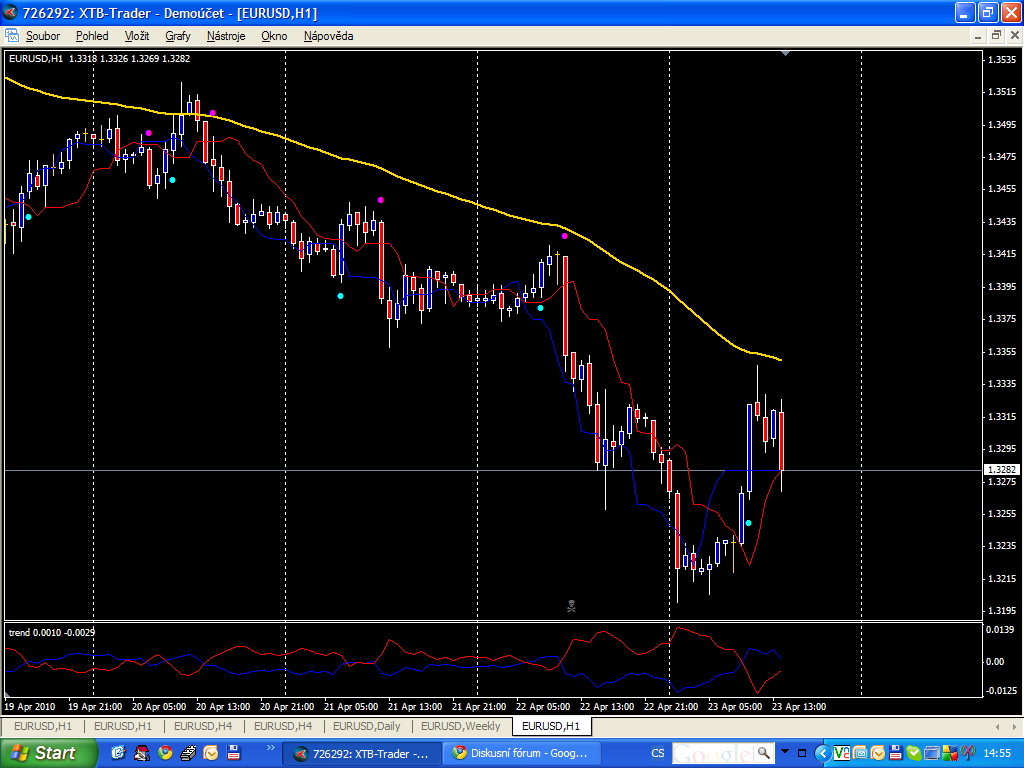Launch Google Chrome from quick launch
Viewport: 1024px width, 768px height.
(x=165, y=753)
